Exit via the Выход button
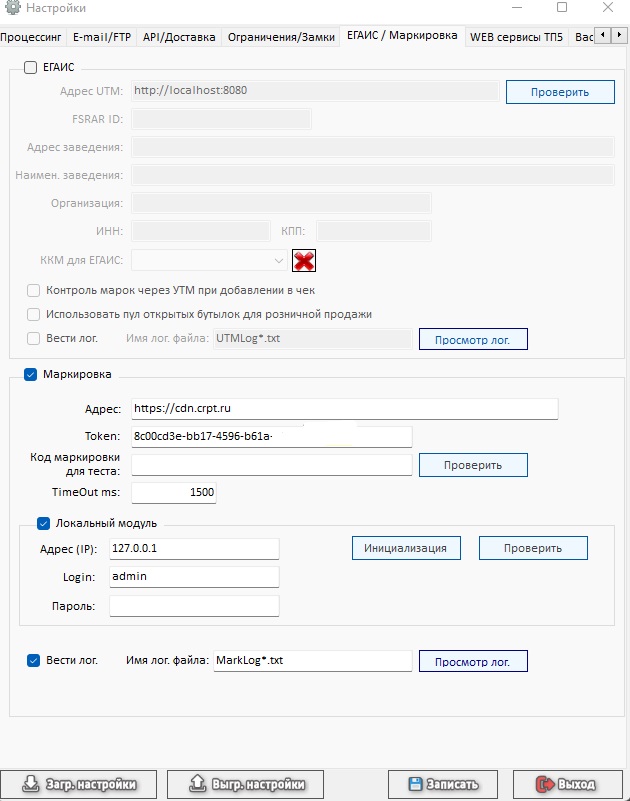The height and width of the screenshot is (801, 630). 568,784
